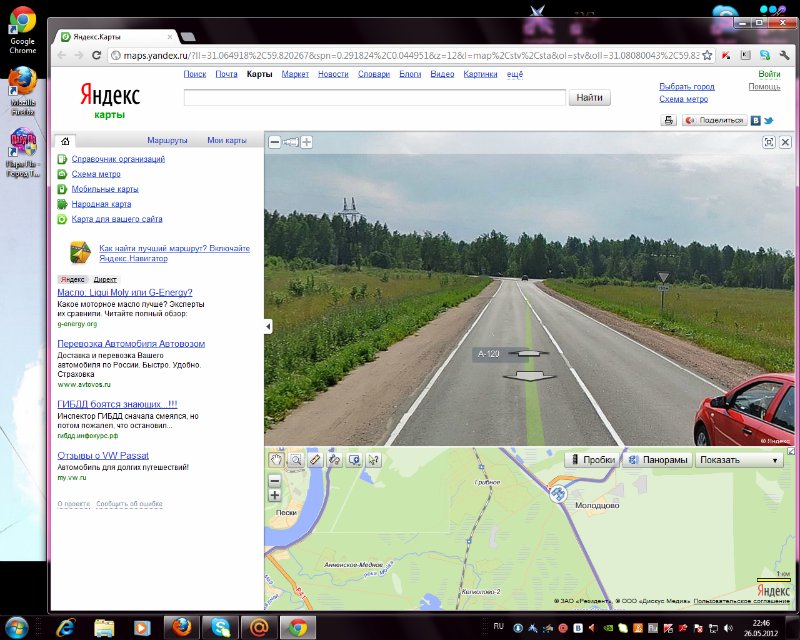Open Windows Start menu orb
The width and height of the screenshot is (800, 640).
[16, 626]
